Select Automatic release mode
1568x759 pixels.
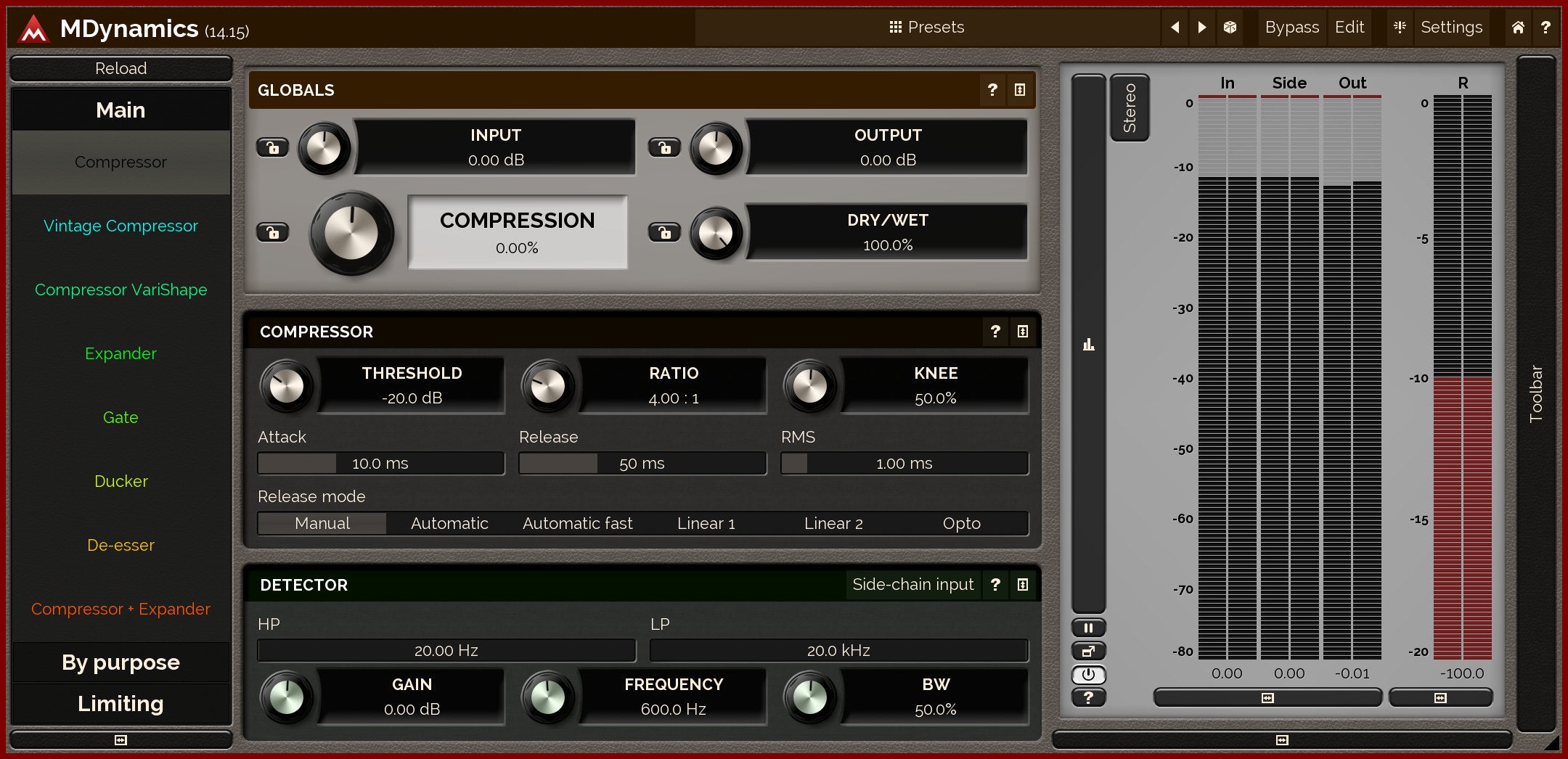[449, 523]
